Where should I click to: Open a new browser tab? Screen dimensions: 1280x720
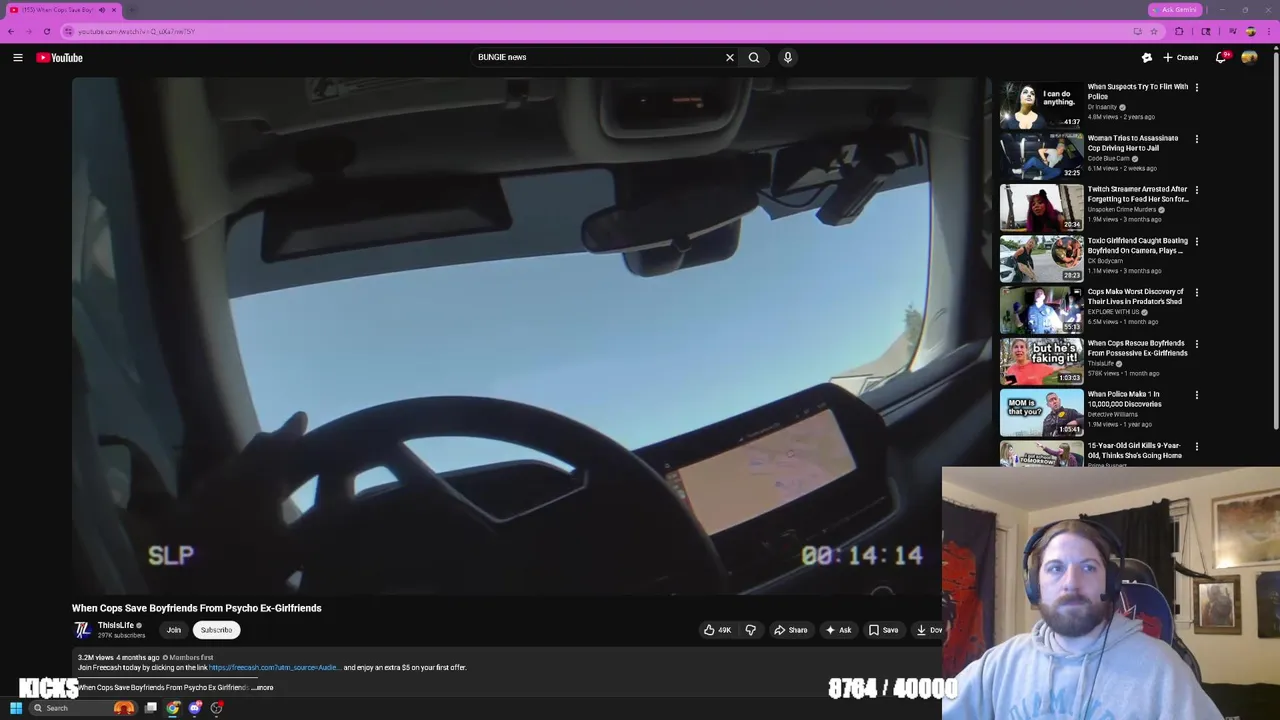click(x=132, y=10)
